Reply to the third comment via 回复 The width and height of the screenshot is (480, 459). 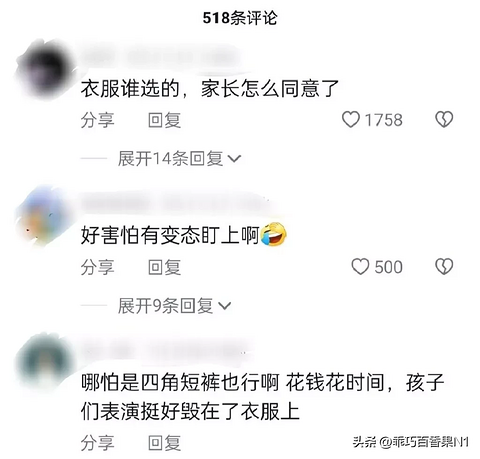point(164,443)
